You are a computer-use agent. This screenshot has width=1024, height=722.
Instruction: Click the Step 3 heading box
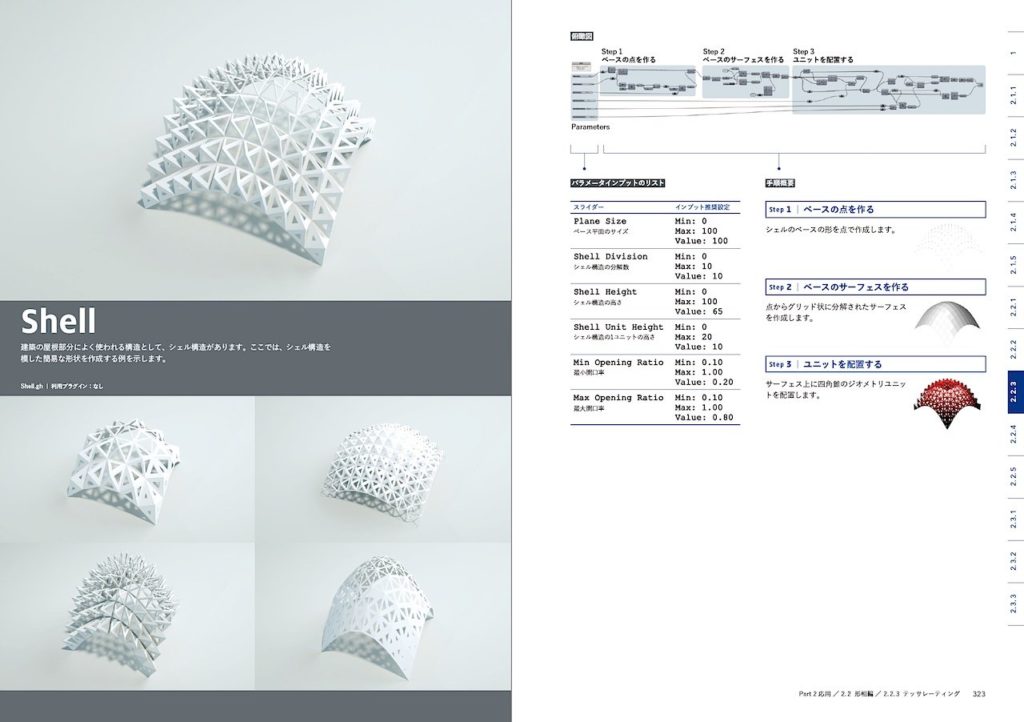[x=875, y=364]
